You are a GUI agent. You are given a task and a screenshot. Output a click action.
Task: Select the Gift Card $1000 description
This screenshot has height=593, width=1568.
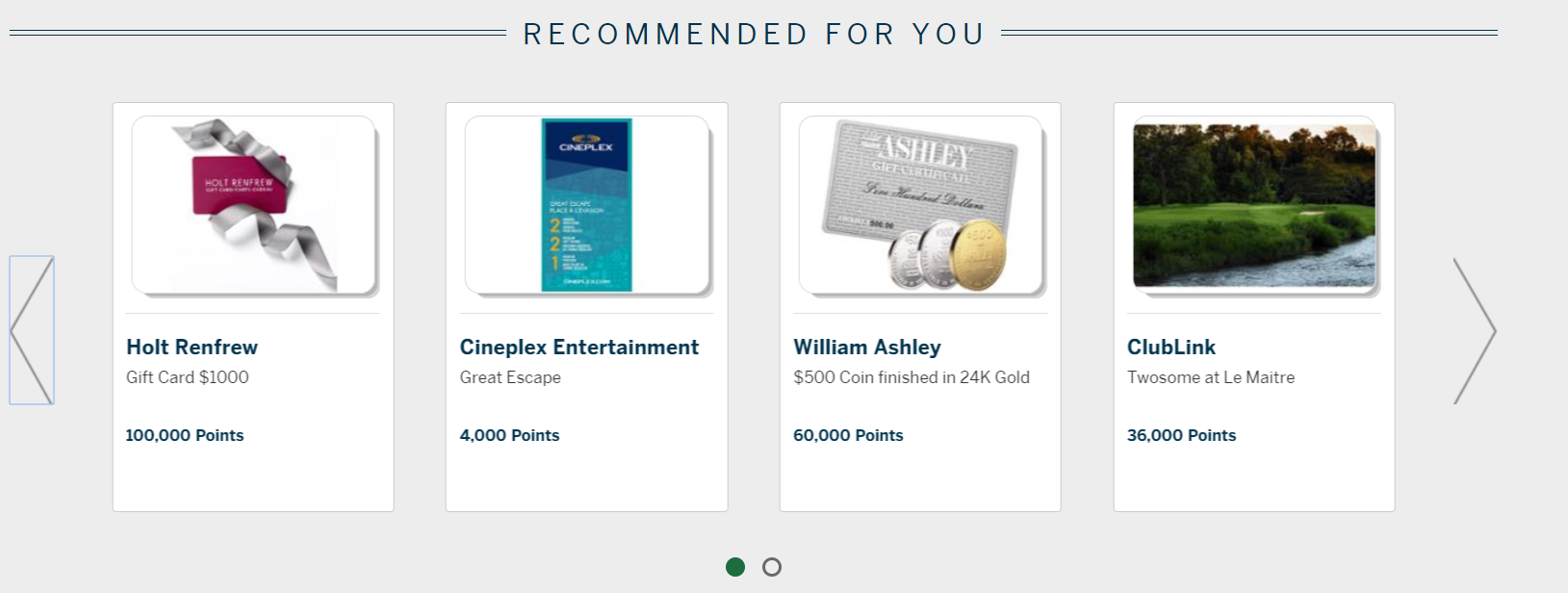click(188, 377)
